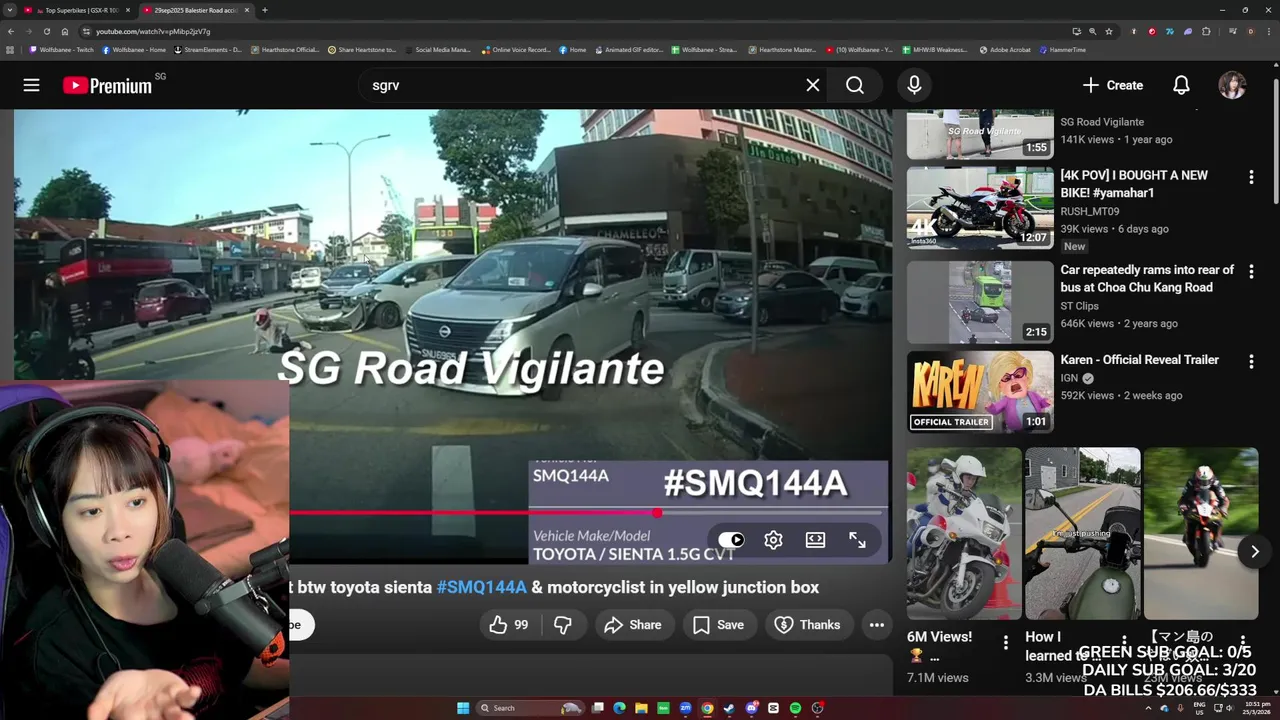
Task: Click the magnifier search button
Action: (x=855, y=85)
